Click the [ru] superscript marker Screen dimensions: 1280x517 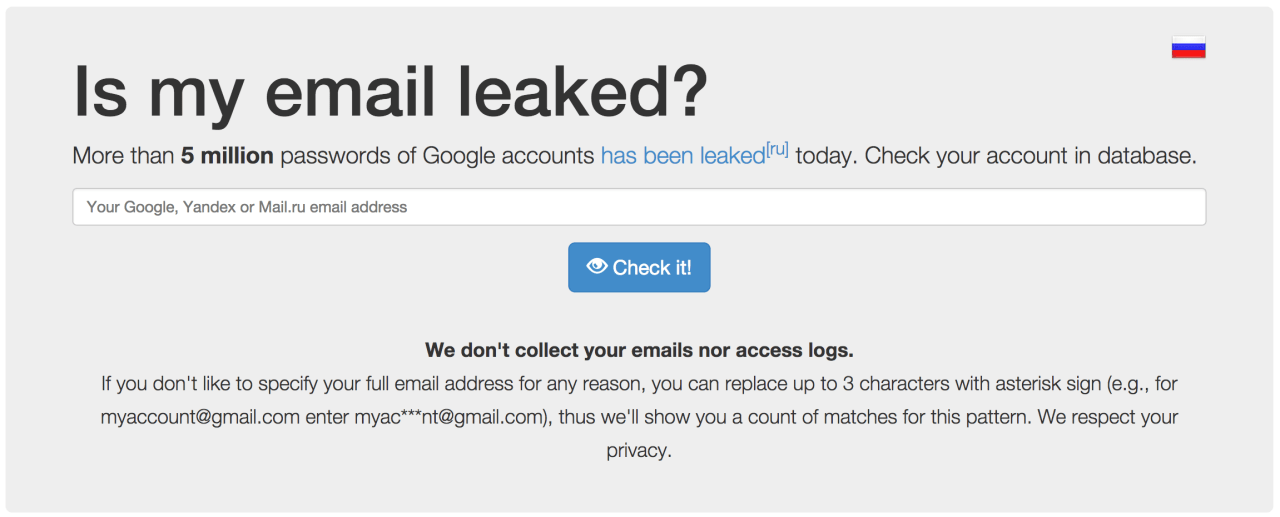777,150
